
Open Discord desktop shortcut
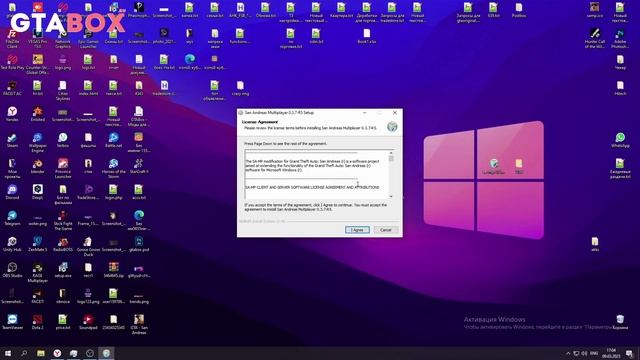12,192
